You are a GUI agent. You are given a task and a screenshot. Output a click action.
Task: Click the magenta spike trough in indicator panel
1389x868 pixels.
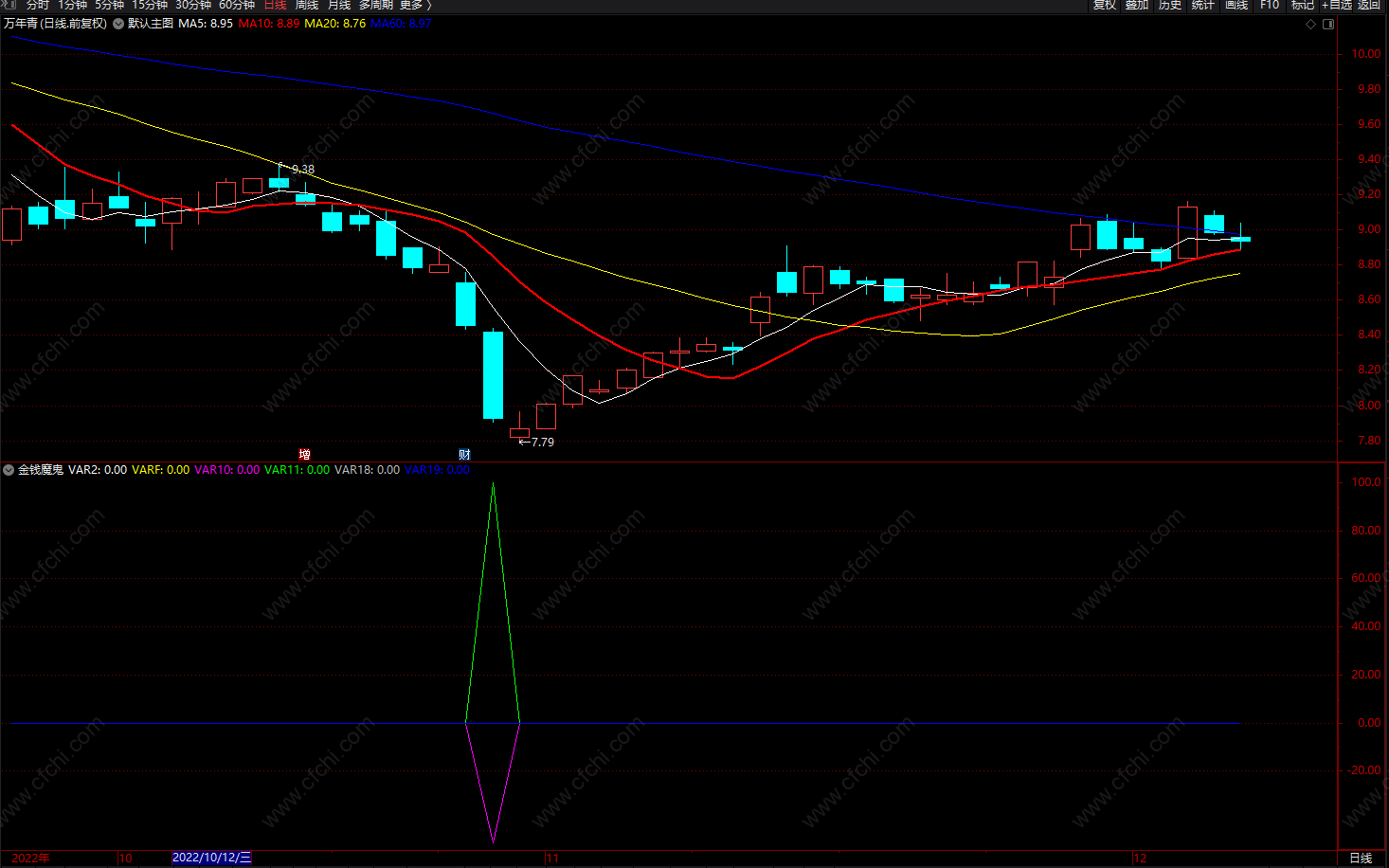click(493, 840)
